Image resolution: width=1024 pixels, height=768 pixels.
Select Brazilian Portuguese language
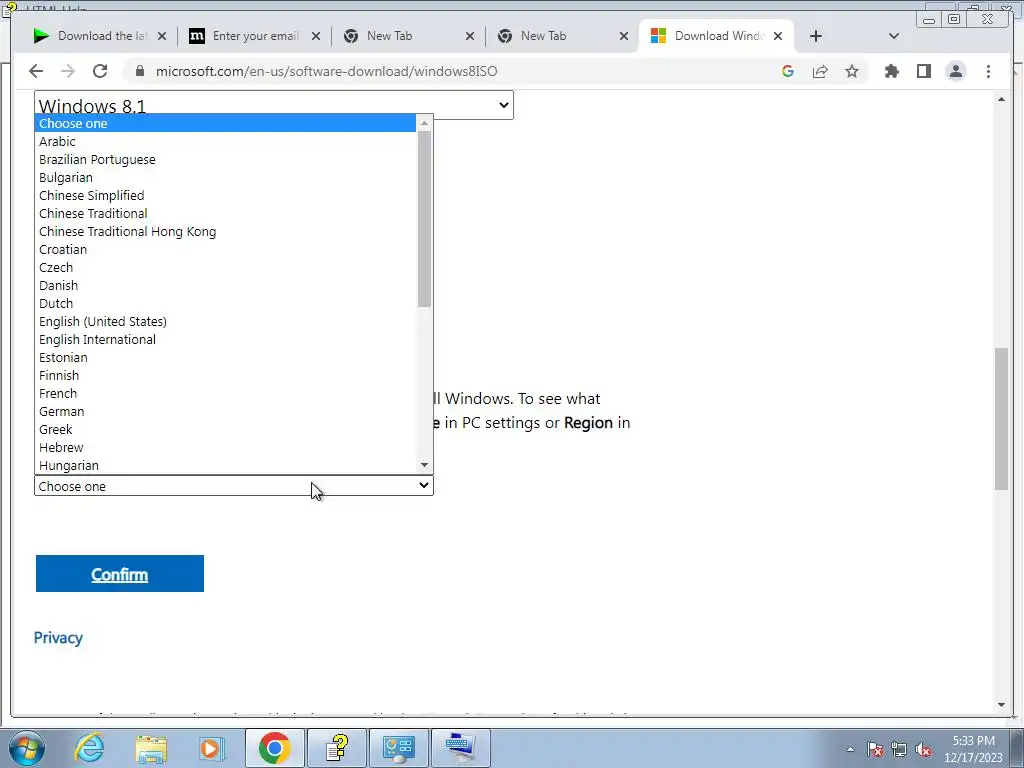pyautogui.click(x=225, y=159)
